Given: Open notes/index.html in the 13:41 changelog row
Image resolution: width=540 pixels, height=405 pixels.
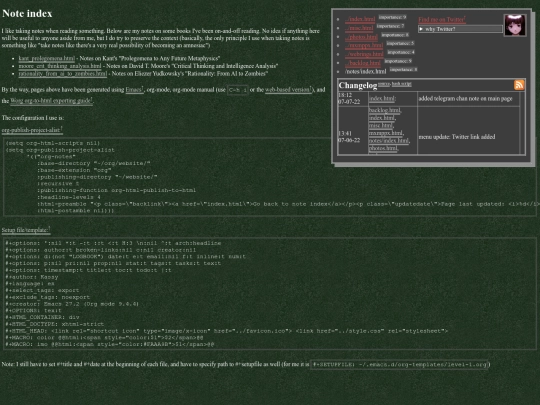Looking at the screenshot, I should pyautogui.click(x=388, y=141).
